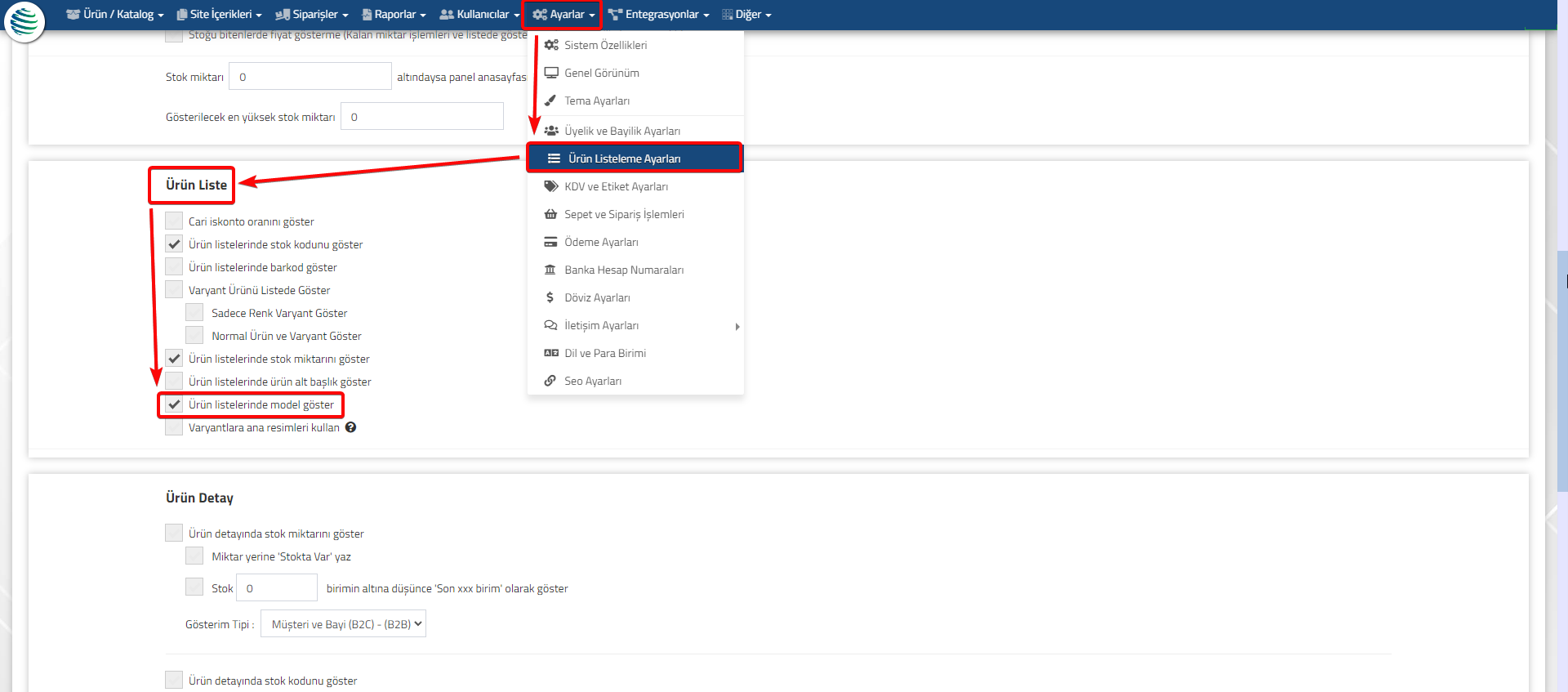Go to Sepet ve Sipariş İşlemleri

click(x=635, y=214)
